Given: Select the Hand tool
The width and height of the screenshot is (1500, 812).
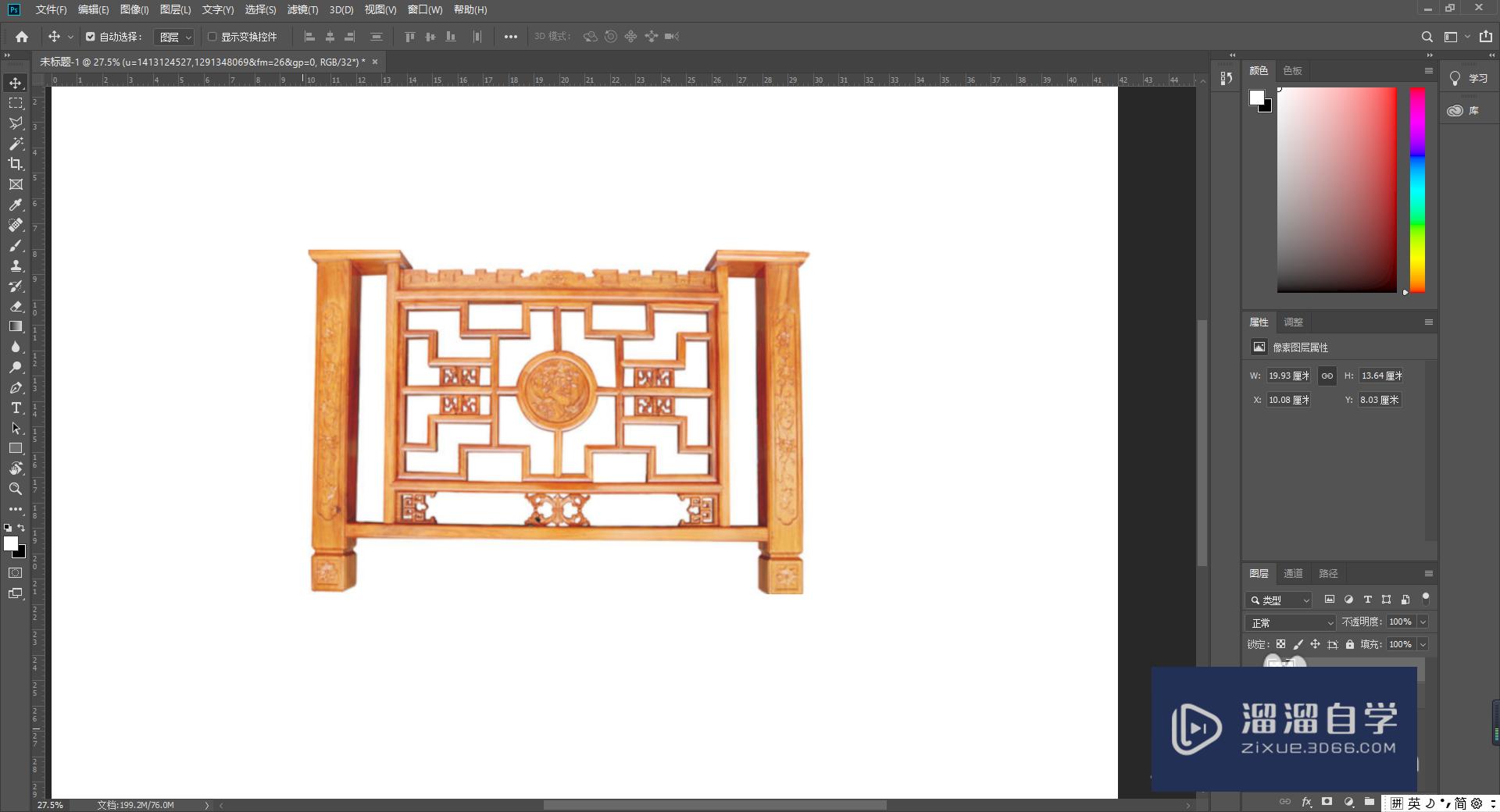Looking at the screenshot, I should pyautogui.click(x=16, y=468).
